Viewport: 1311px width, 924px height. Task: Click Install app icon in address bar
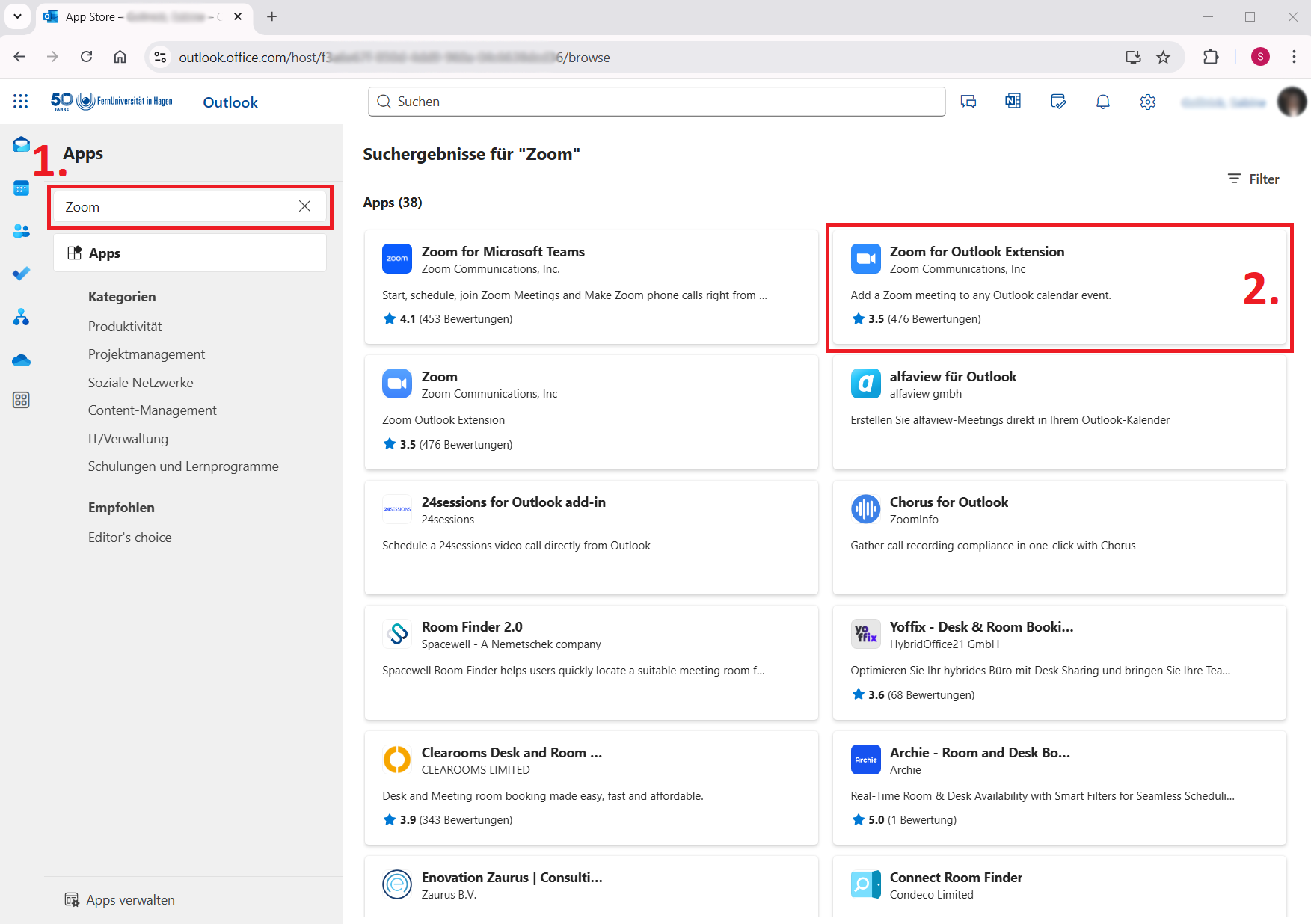[x=1133, y=57]
